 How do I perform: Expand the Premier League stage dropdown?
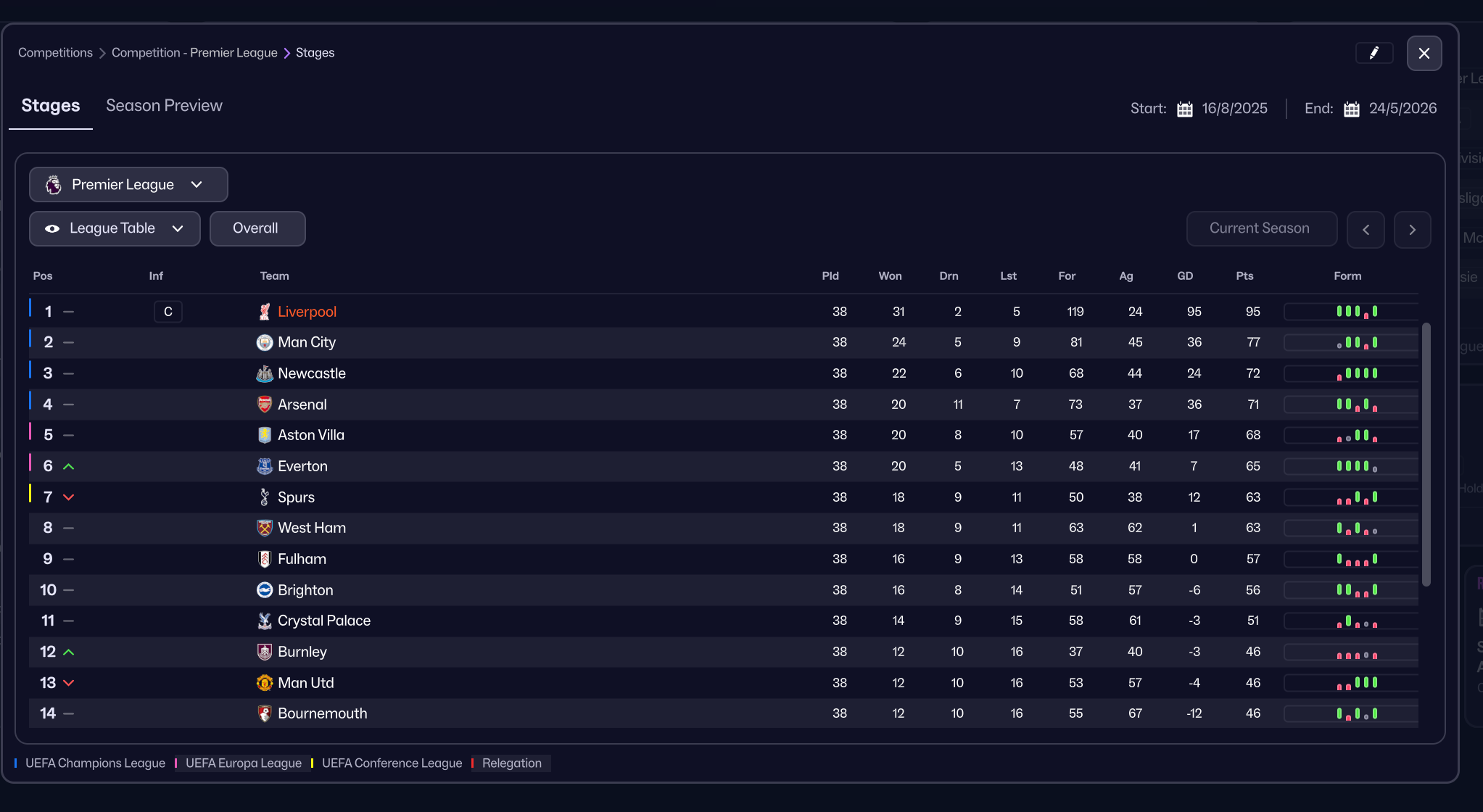(128, 185)
